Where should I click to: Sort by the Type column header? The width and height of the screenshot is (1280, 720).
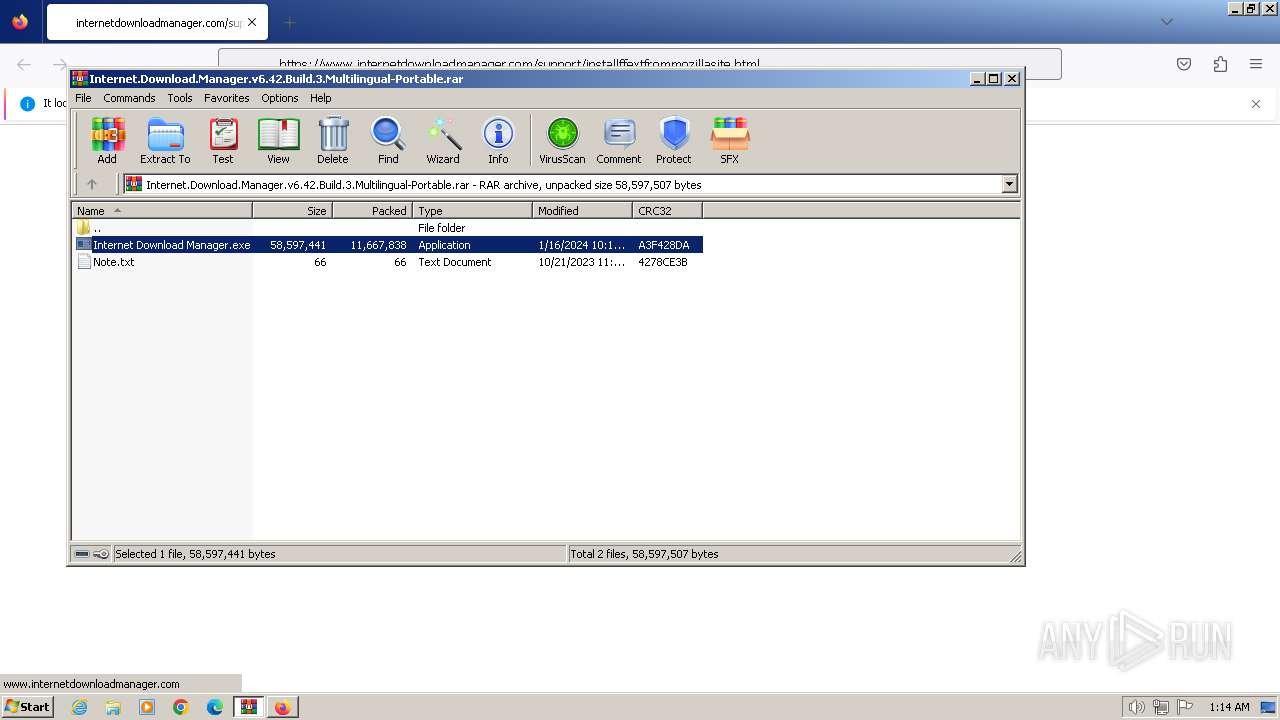click(472, 210)
